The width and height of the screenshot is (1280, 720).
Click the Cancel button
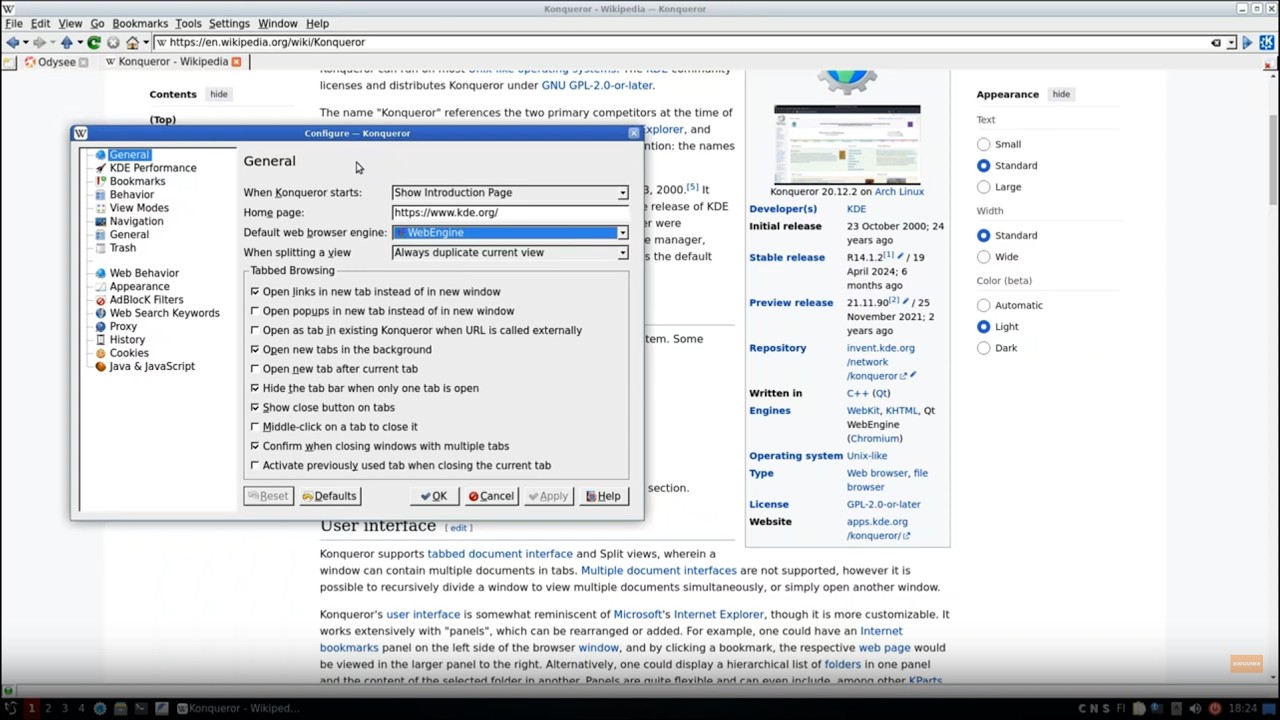[491, 496]
